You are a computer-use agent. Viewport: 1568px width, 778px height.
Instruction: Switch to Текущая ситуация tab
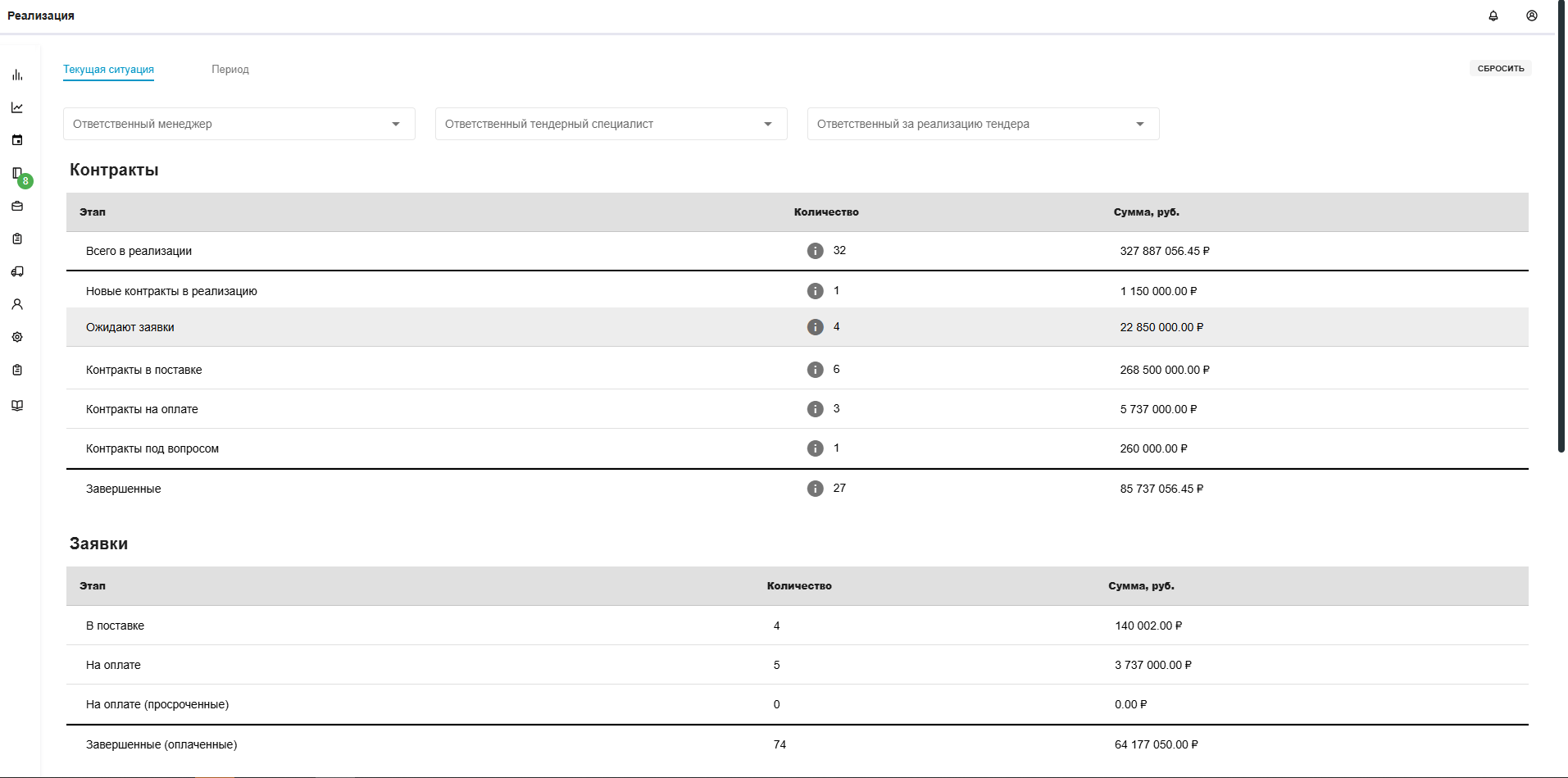108,70
